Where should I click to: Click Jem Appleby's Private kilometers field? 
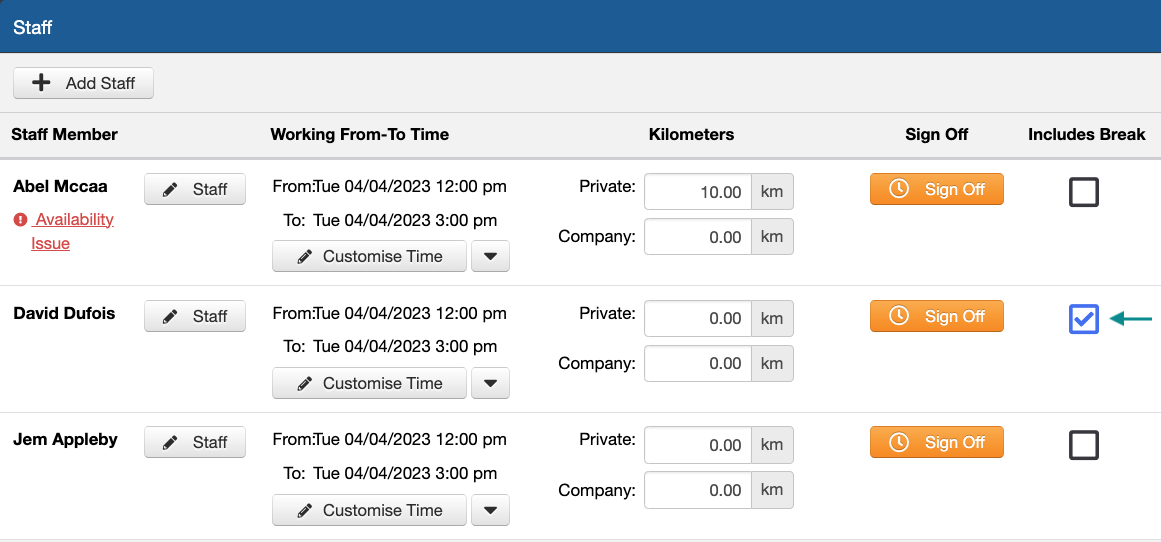pos(697,445)
